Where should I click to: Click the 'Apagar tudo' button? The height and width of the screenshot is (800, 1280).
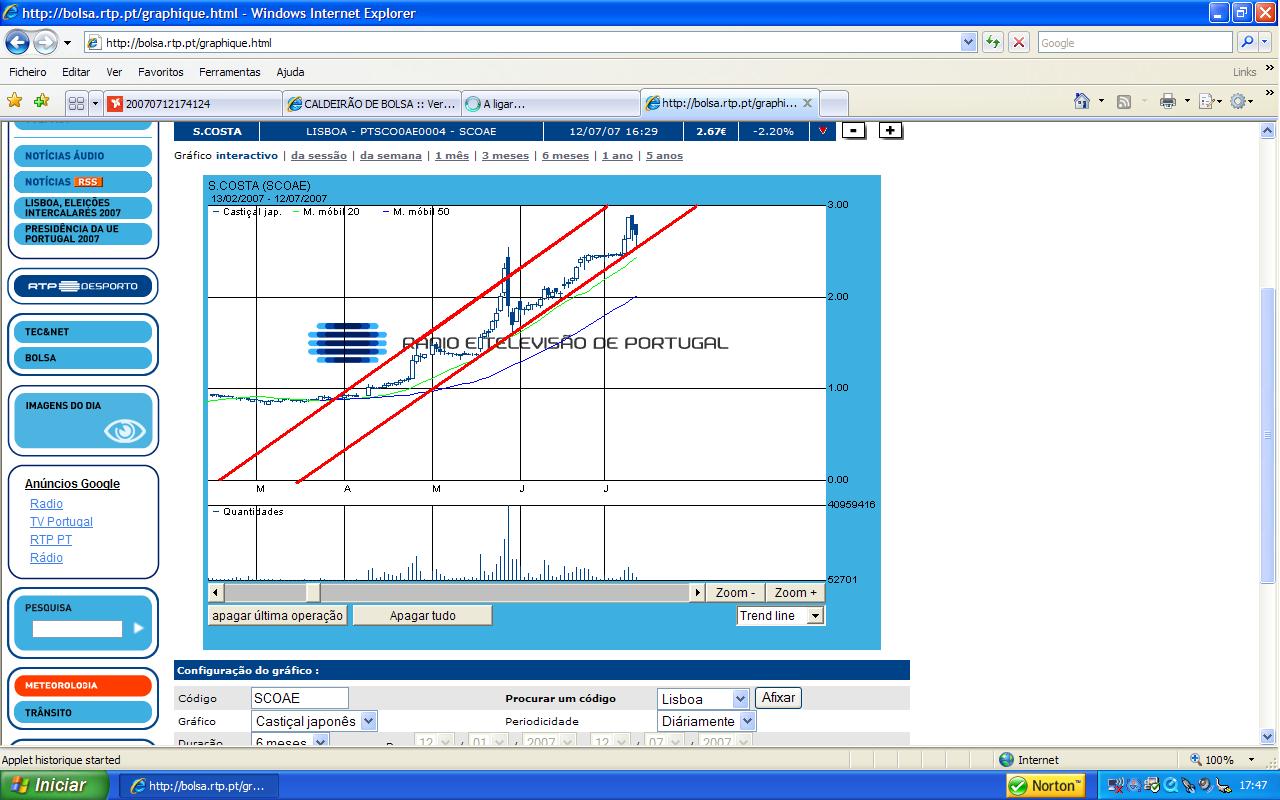point(422,616)
